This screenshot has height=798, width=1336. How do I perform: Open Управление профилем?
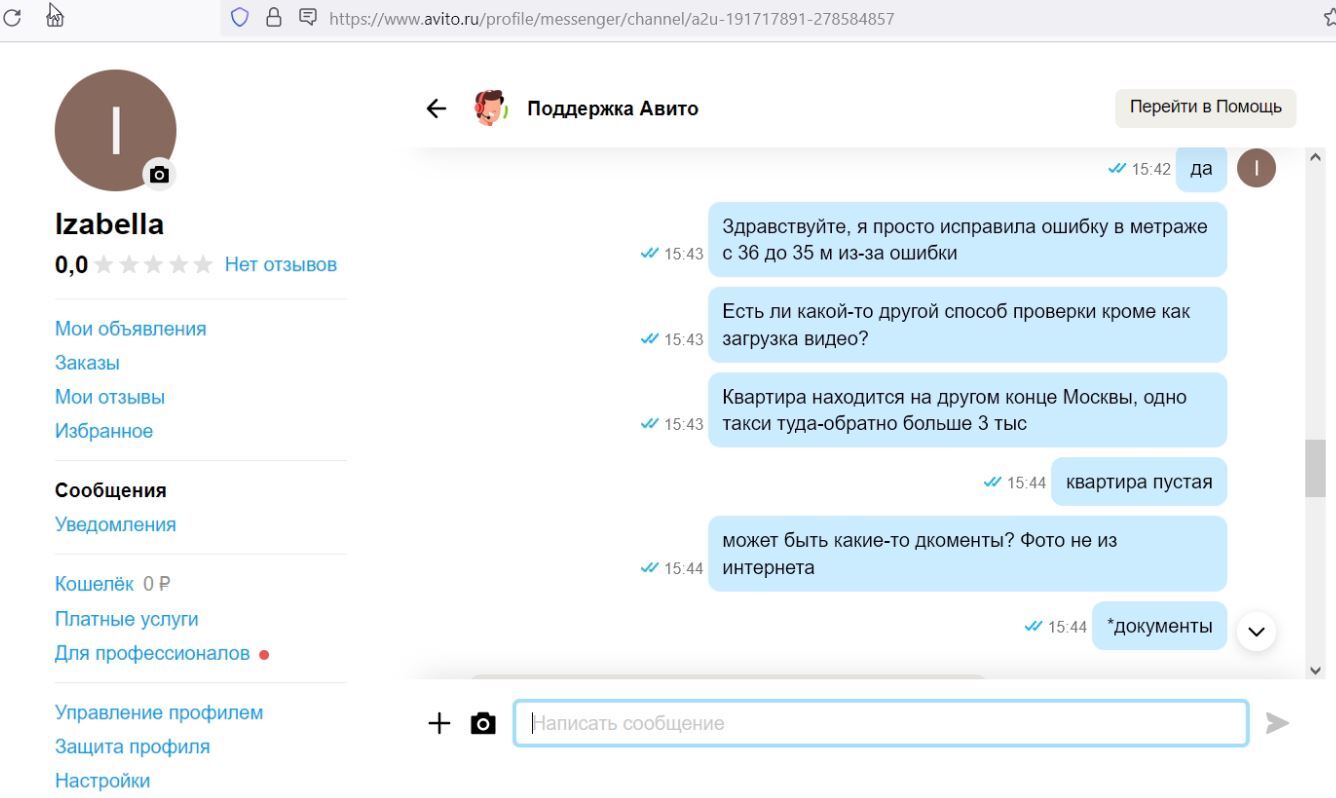(159, 713)
